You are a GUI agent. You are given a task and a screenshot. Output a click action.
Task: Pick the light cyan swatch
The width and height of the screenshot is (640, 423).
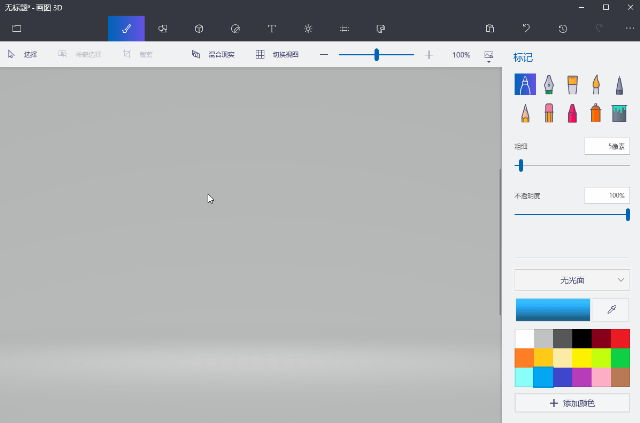pyautogui.click(x=524, y=377)
